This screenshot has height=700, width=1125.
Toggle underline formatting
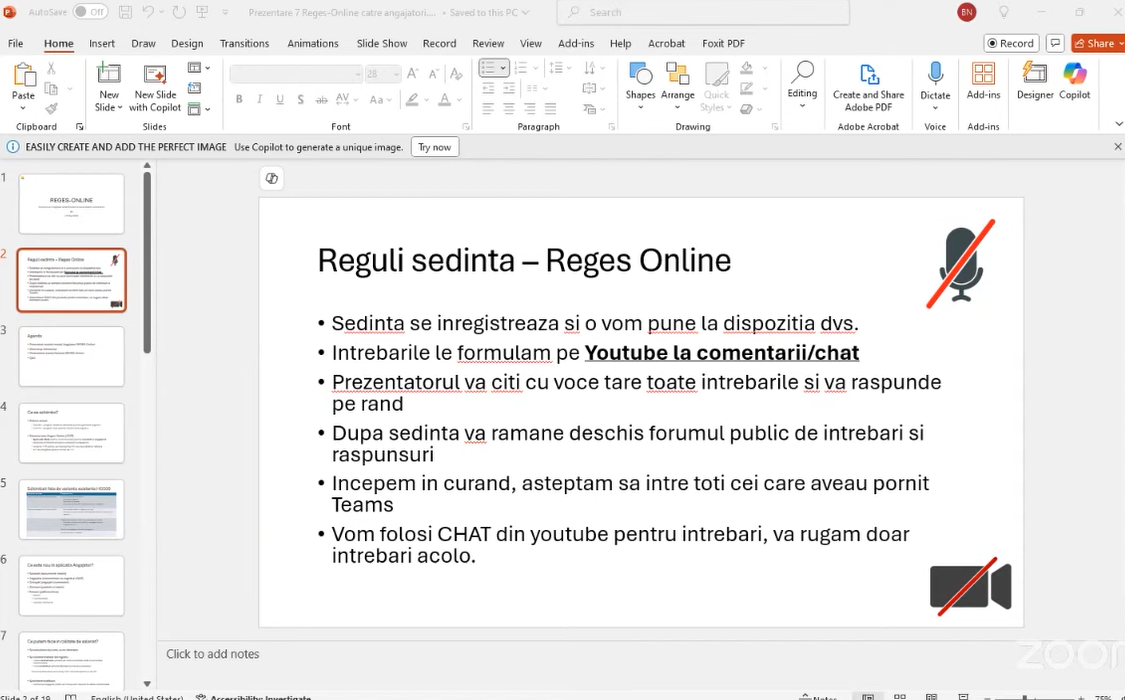[280, 100]
